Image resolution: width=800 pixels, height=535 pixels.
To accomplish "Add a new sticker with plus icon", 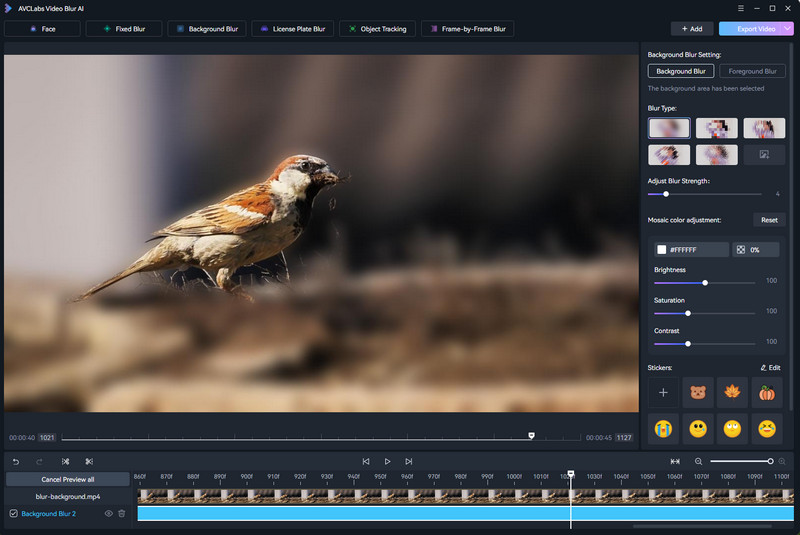I will point(663,392).
